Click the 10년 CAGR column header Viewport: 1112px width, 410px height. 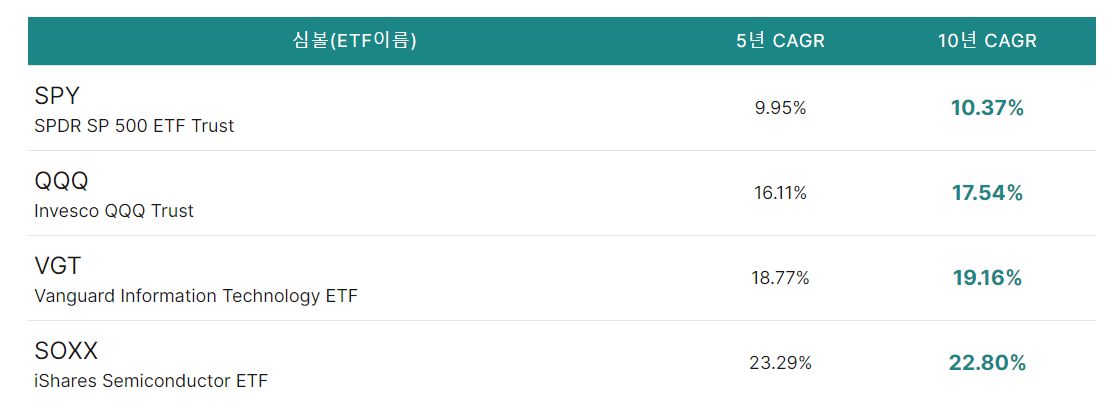pyautogui.click(x=987, y=40)
